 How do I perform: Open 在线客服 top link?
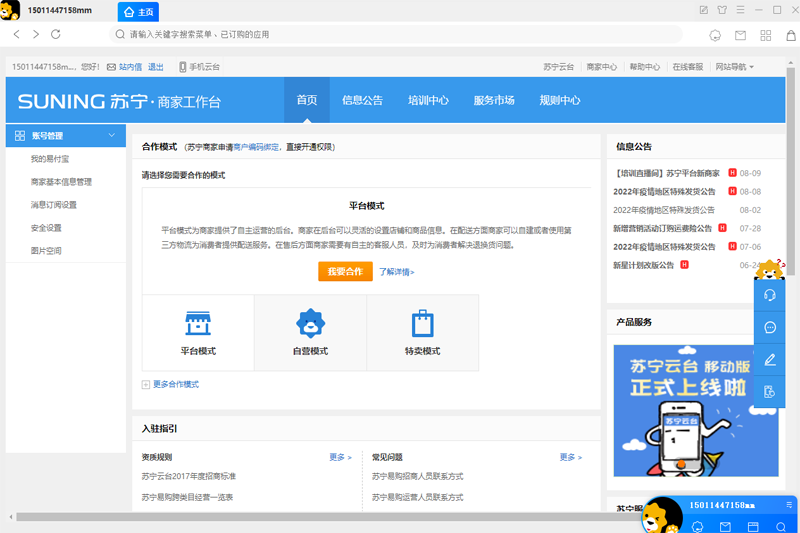687,67
